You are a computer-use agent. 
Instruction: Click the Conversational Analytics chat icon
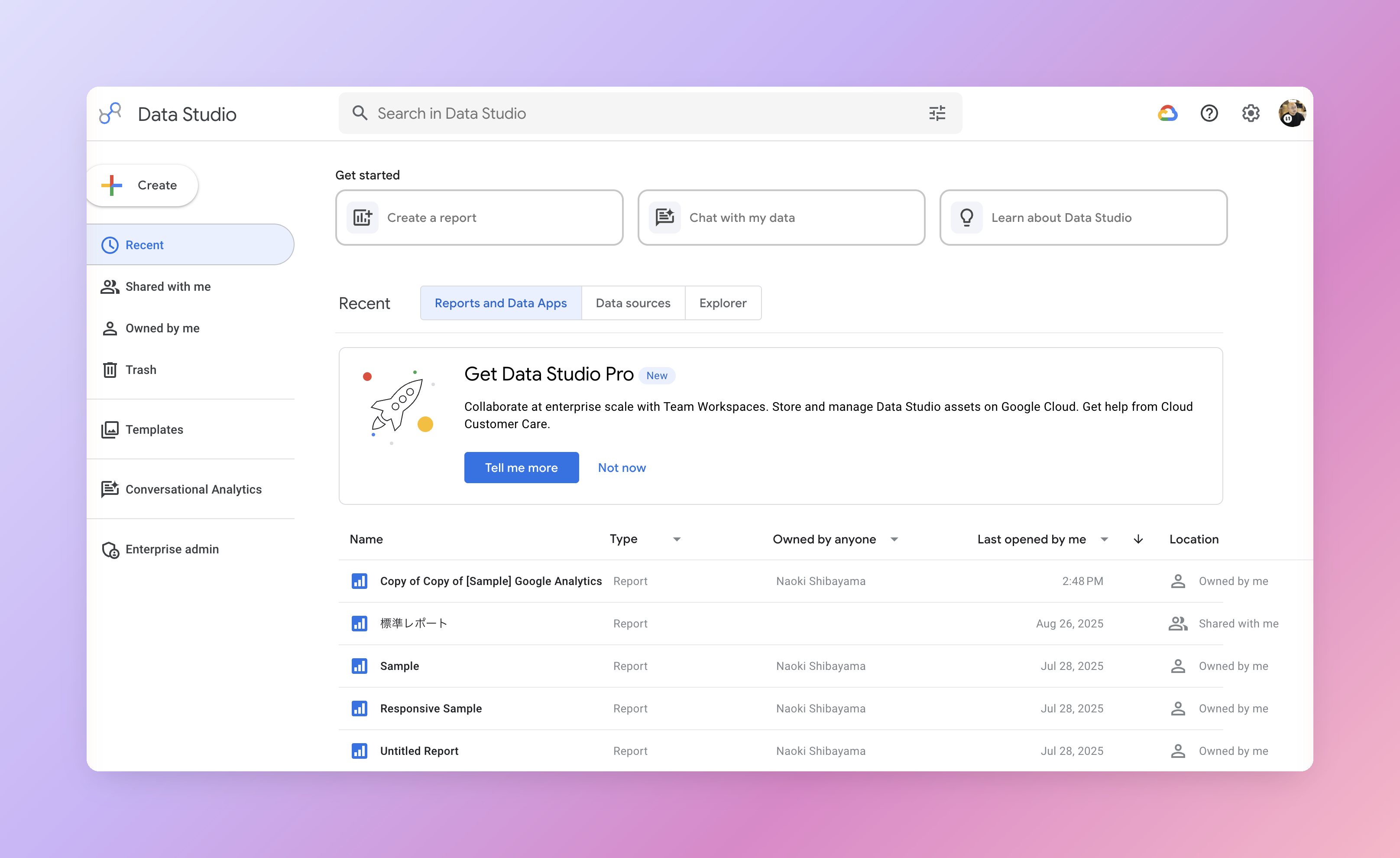[110, 489]
